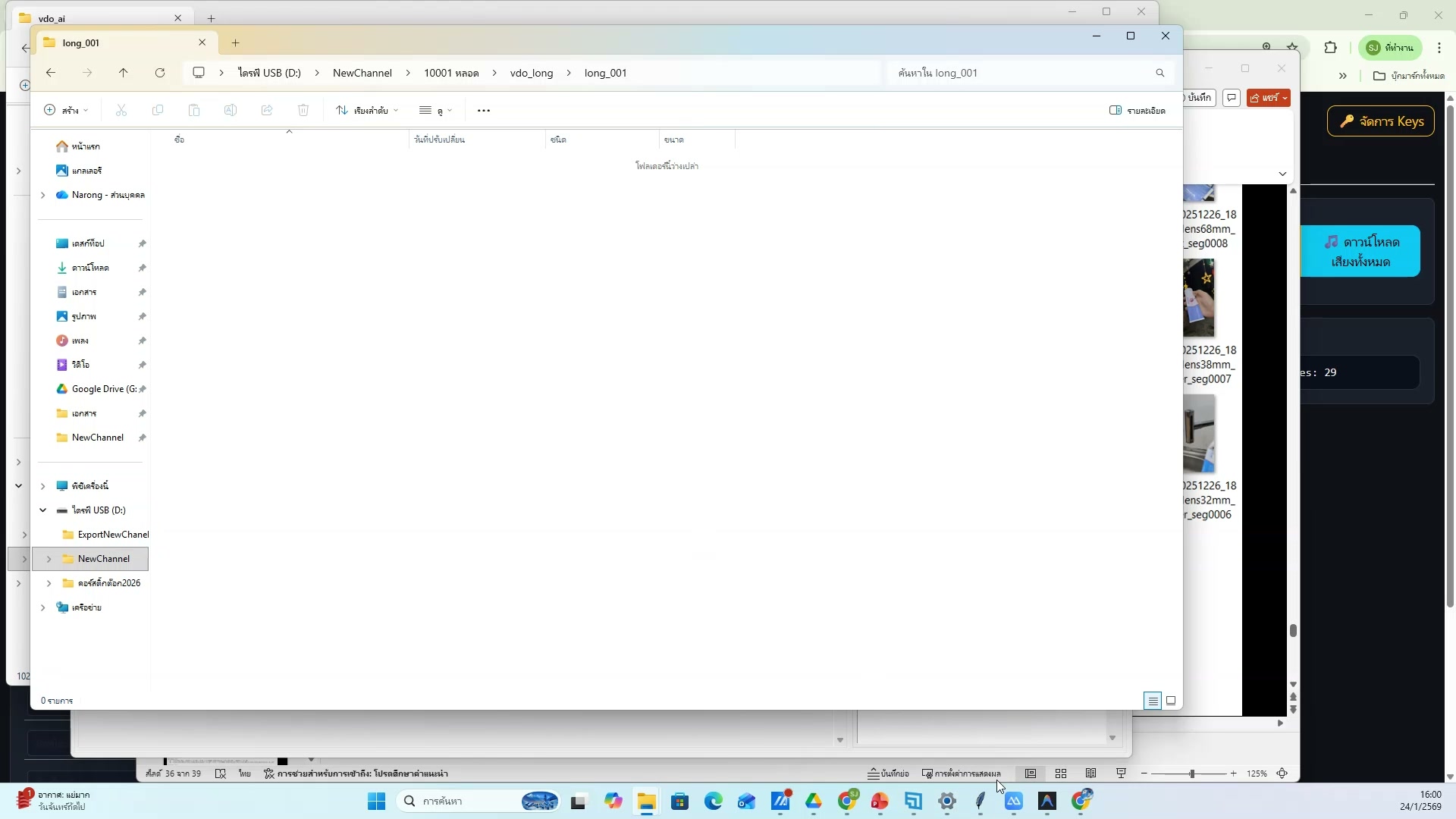Select the Cut tool in Explorer toolbar

click(x=121, y=111)
